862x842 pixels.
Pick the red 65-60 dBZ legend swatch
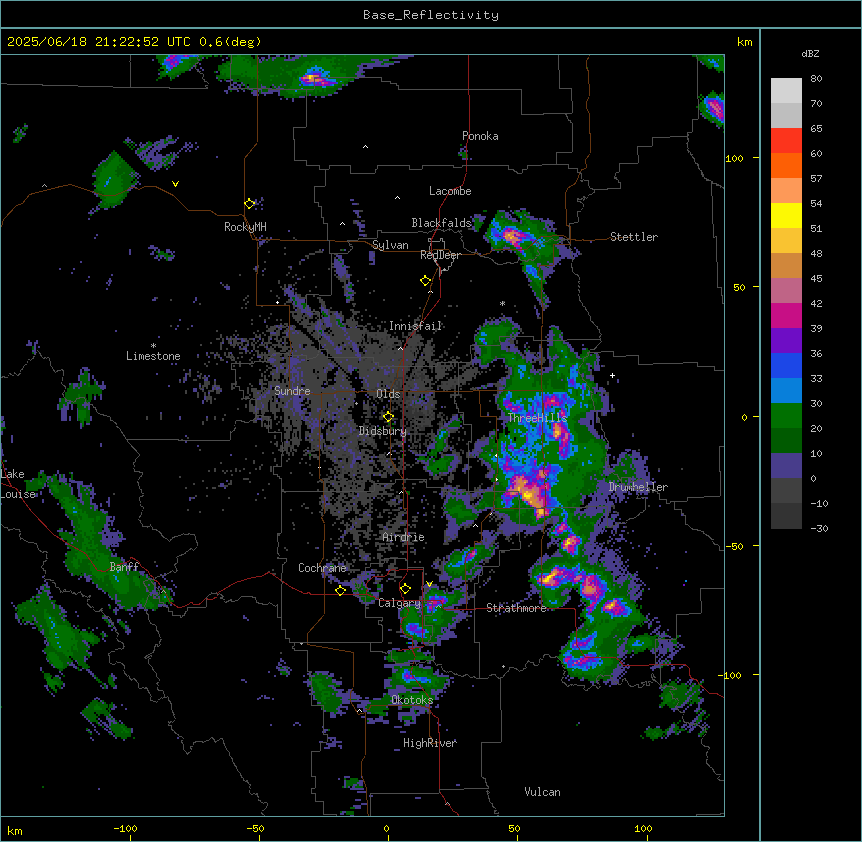coord(786,140)
